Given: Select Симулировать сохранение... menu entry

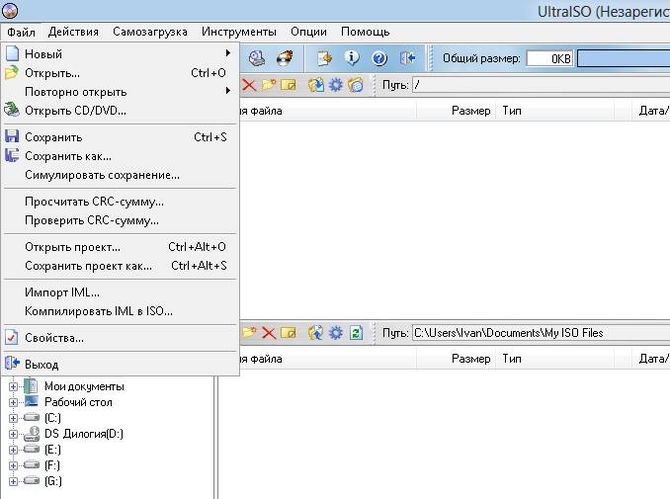Looking at the screenshot, I should (x=120, y=174).
